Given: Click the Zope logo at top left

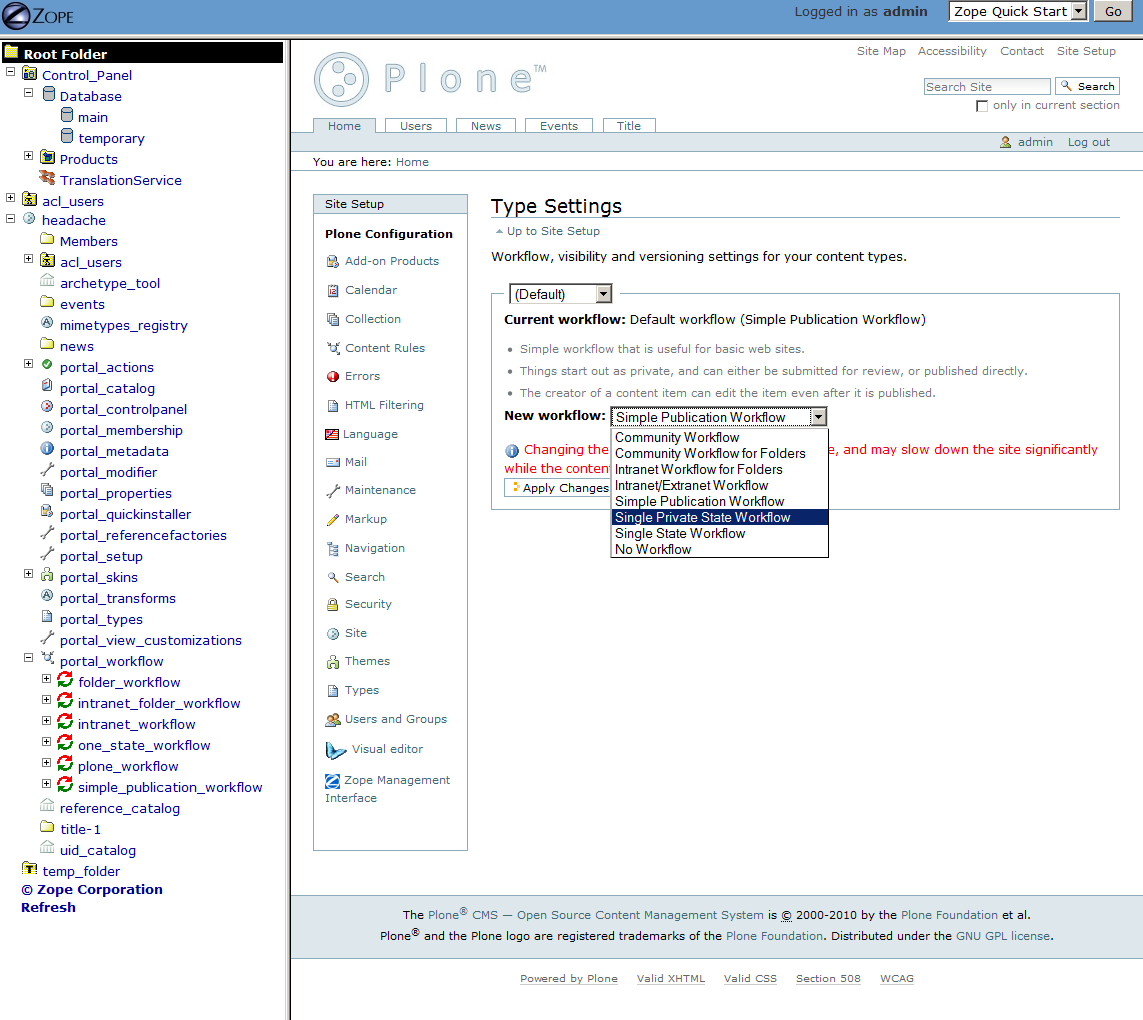Looking at the screenshot, I should tap(38, 16).
